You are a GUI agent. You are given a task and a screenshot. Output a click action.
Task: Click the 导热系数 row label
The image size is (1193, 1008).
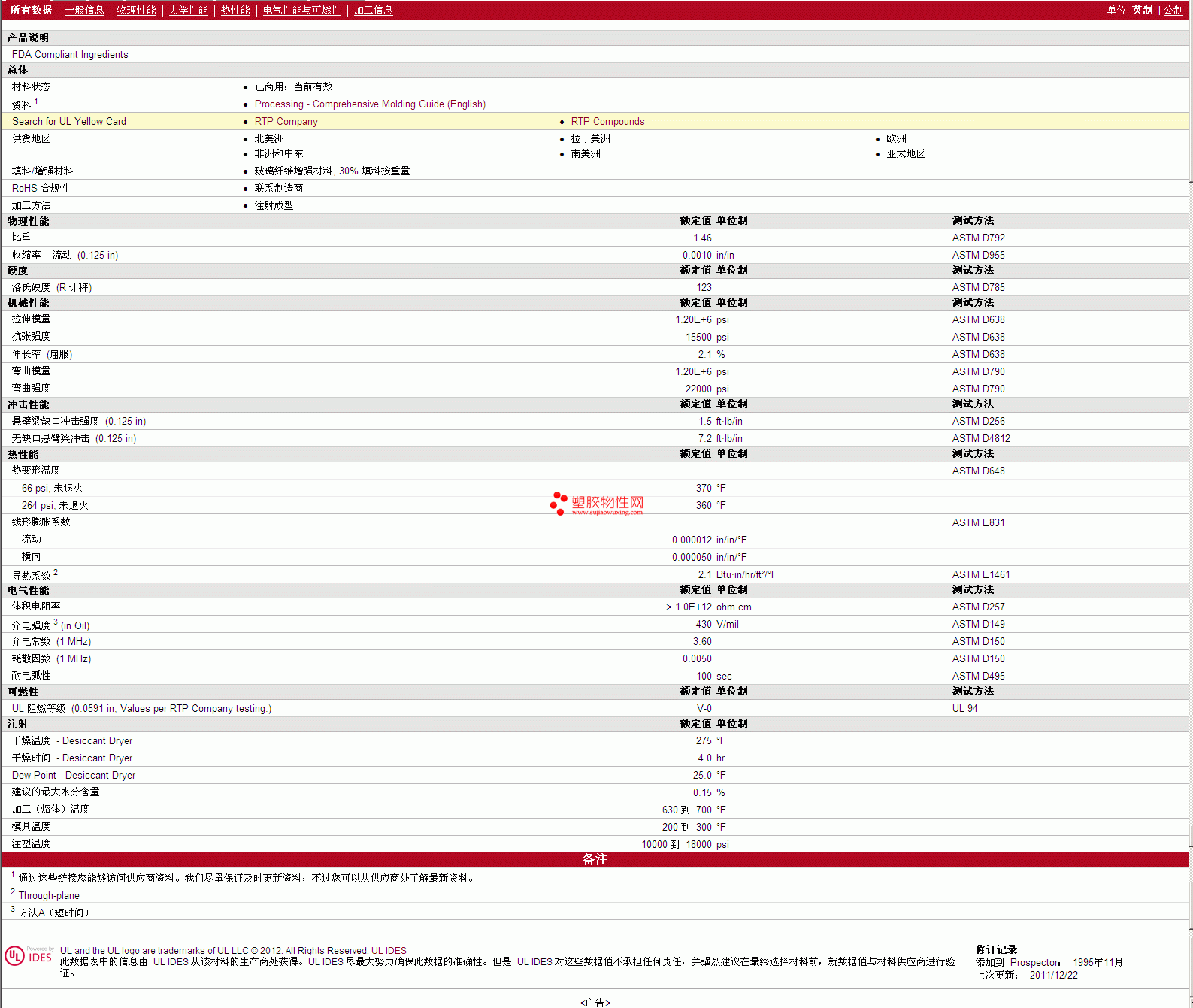coord(35,574)
